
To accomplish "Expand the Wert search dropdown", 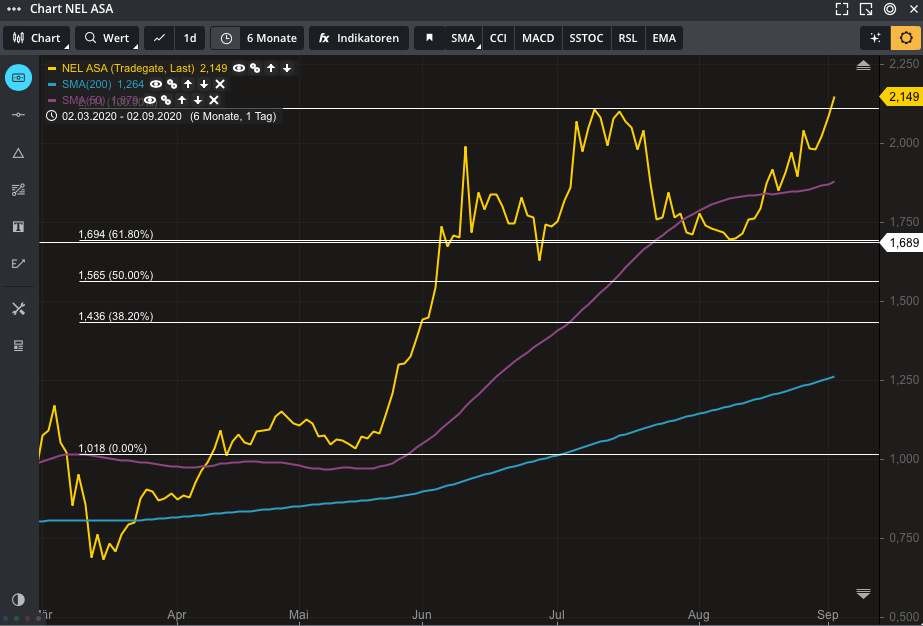I will (107, 39).
